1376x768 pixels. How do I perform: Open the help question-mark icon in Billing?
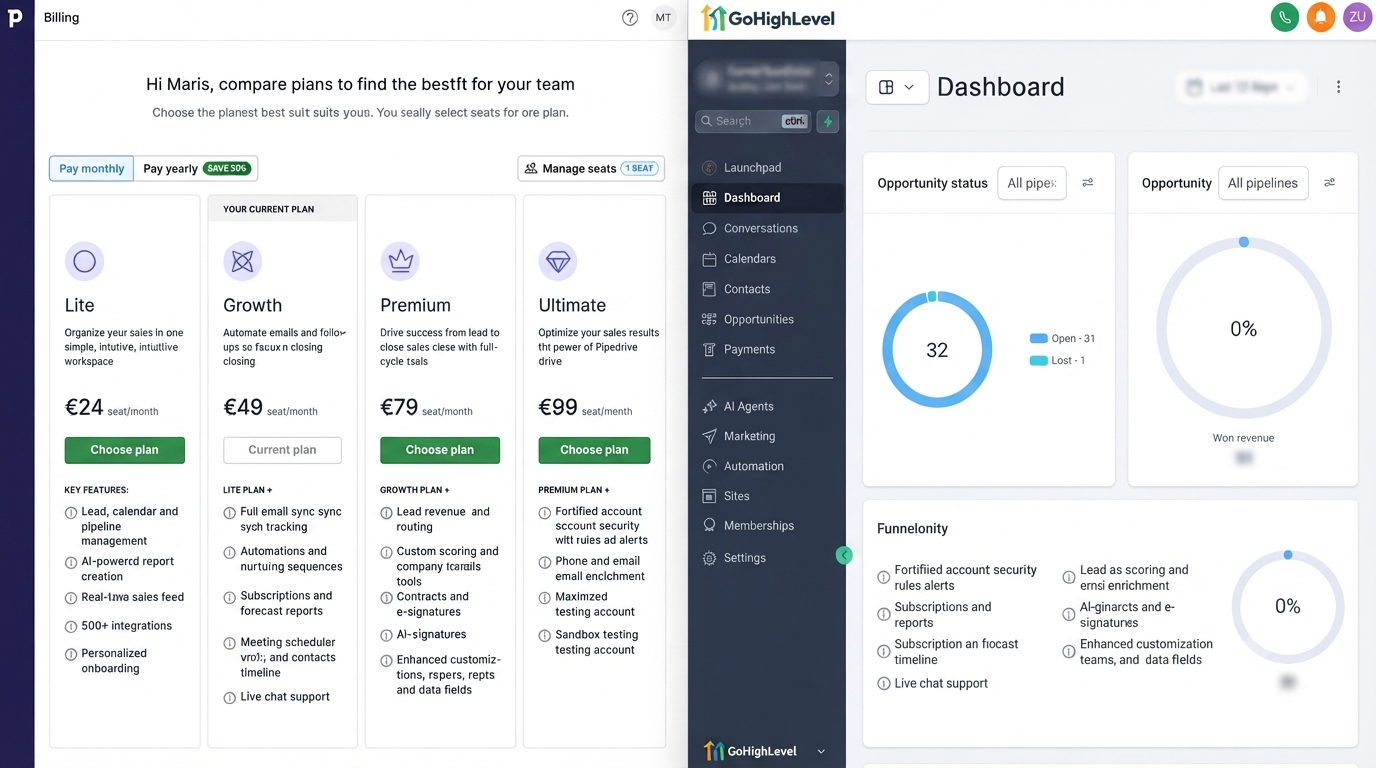pyautogui.click(x=630, y=17)
